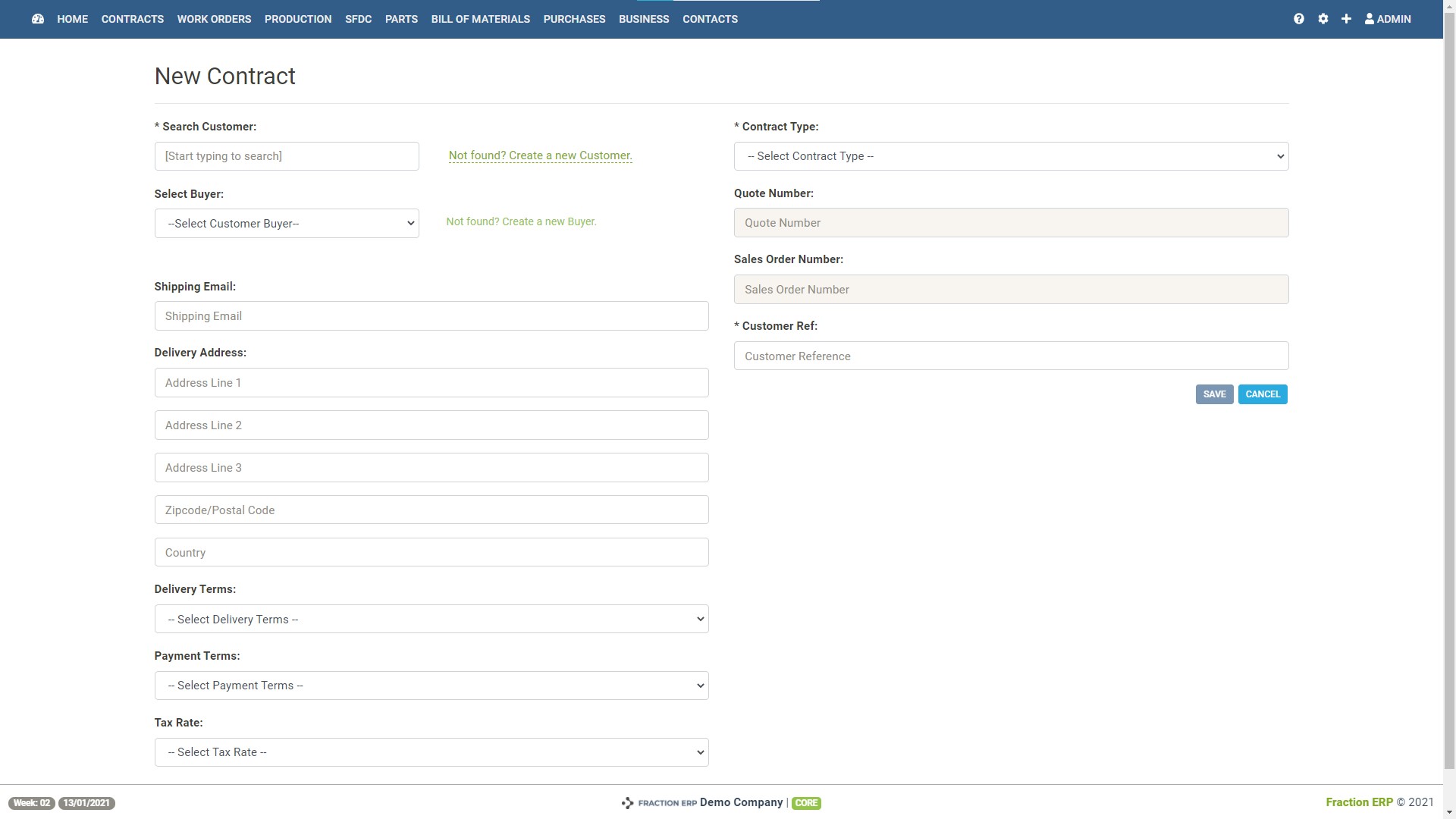This screenshot has width=1456, height=819.
Task: Open the Select Customer Buyer dropdown
Action: click(287, 224)
